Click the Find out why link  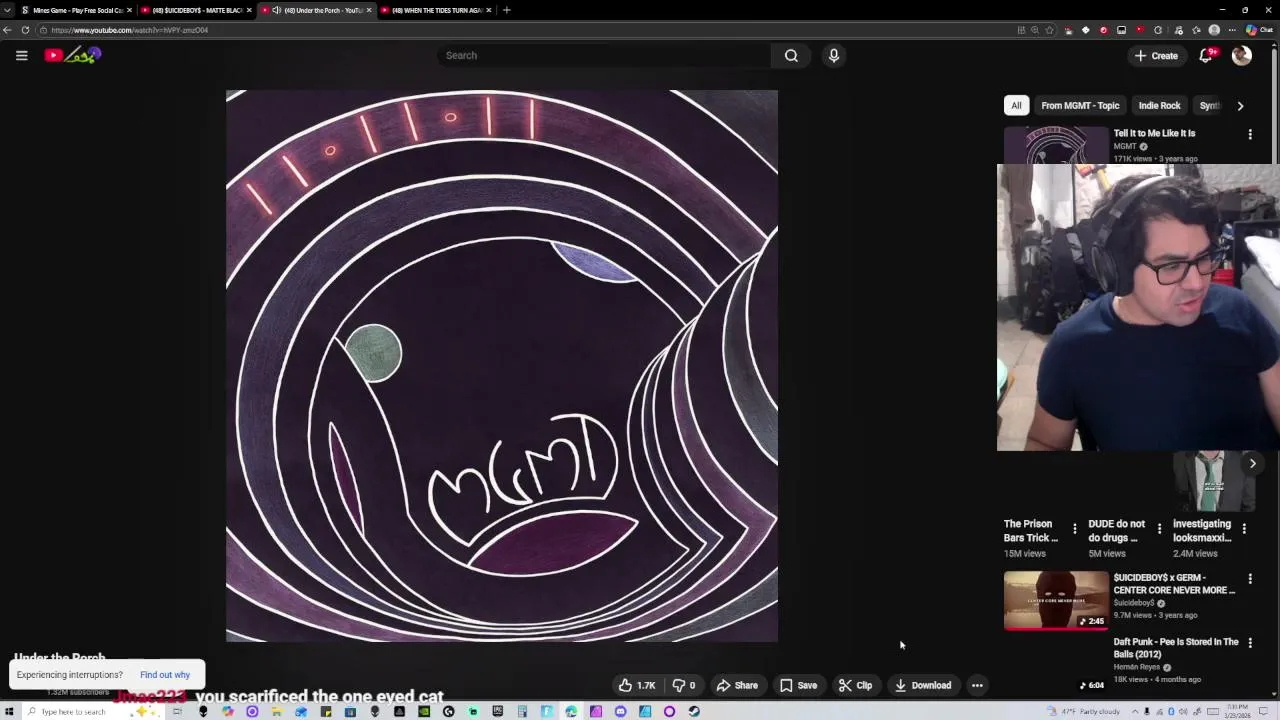(x=165, y=675)
